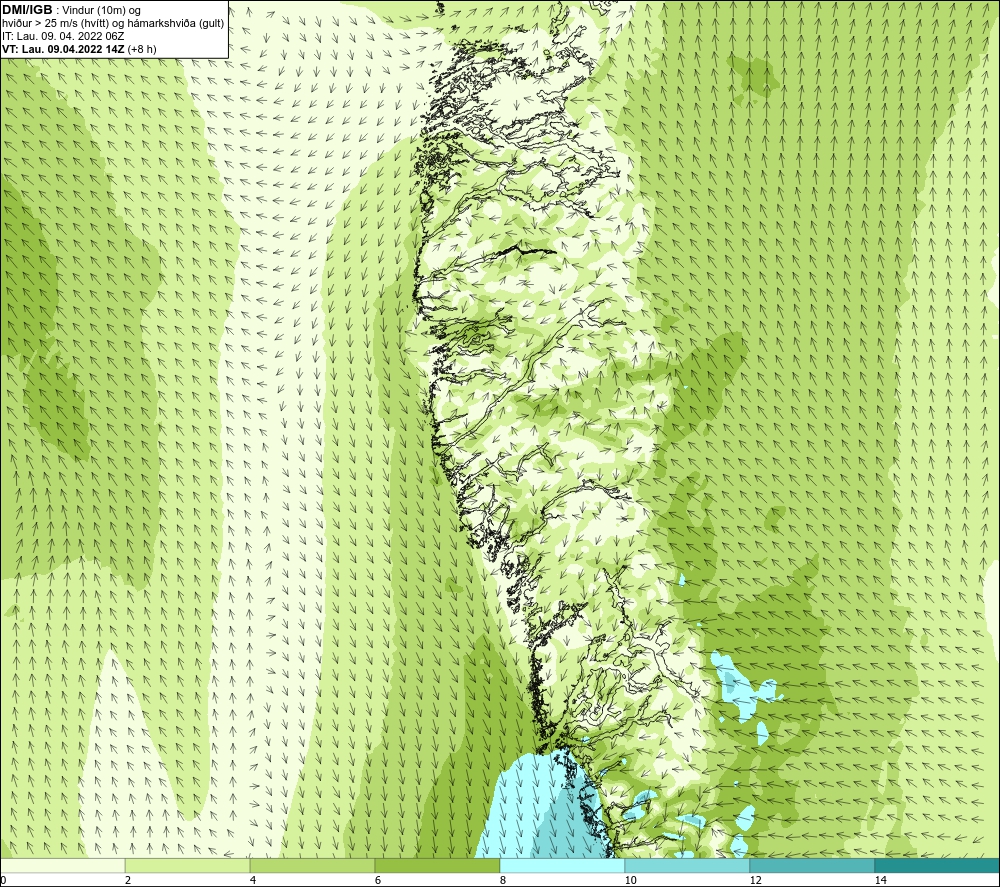The height and width of the screenshot is (887, 1000).
Task: Click the legend value '12'
Action: coord(755,880)
